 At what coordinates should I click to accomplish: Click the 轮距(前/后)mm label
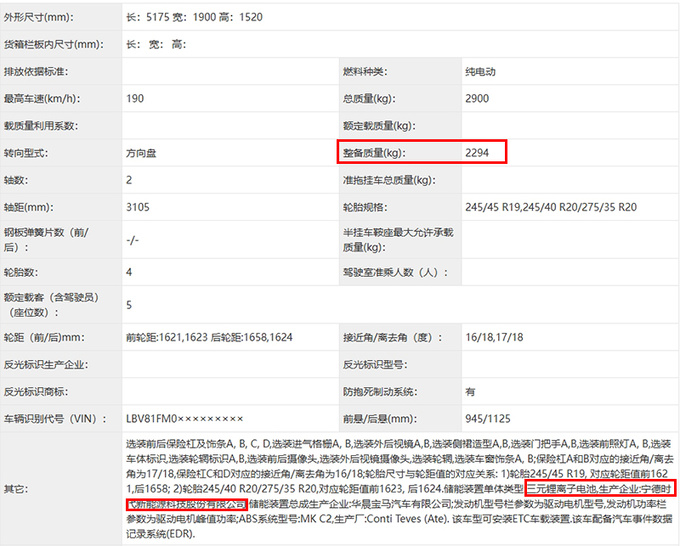[x=45, y=337]
